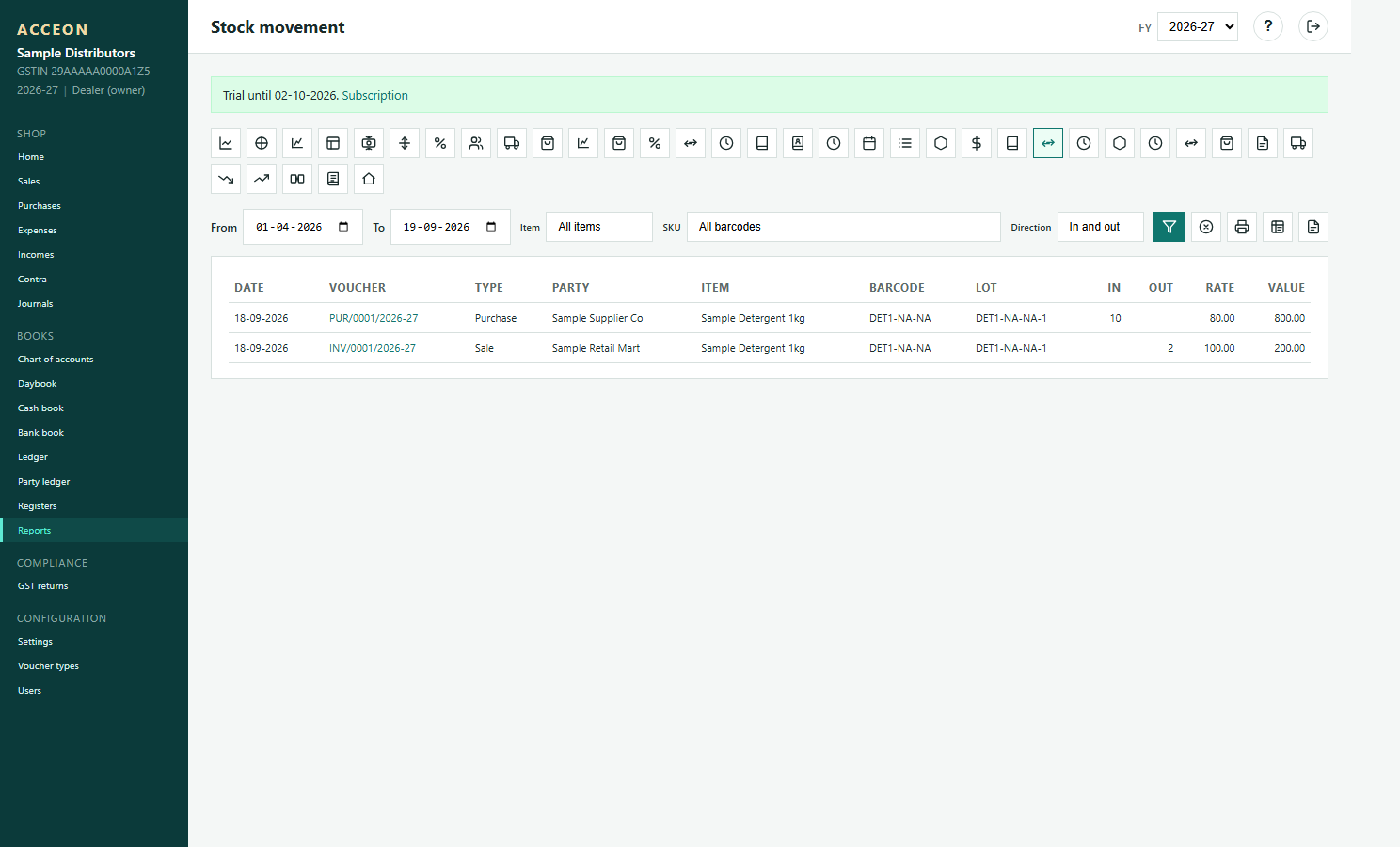Viewport: 1400px width, 847px height.
Task: Open the trending up report icon
Action: (262, 179)
